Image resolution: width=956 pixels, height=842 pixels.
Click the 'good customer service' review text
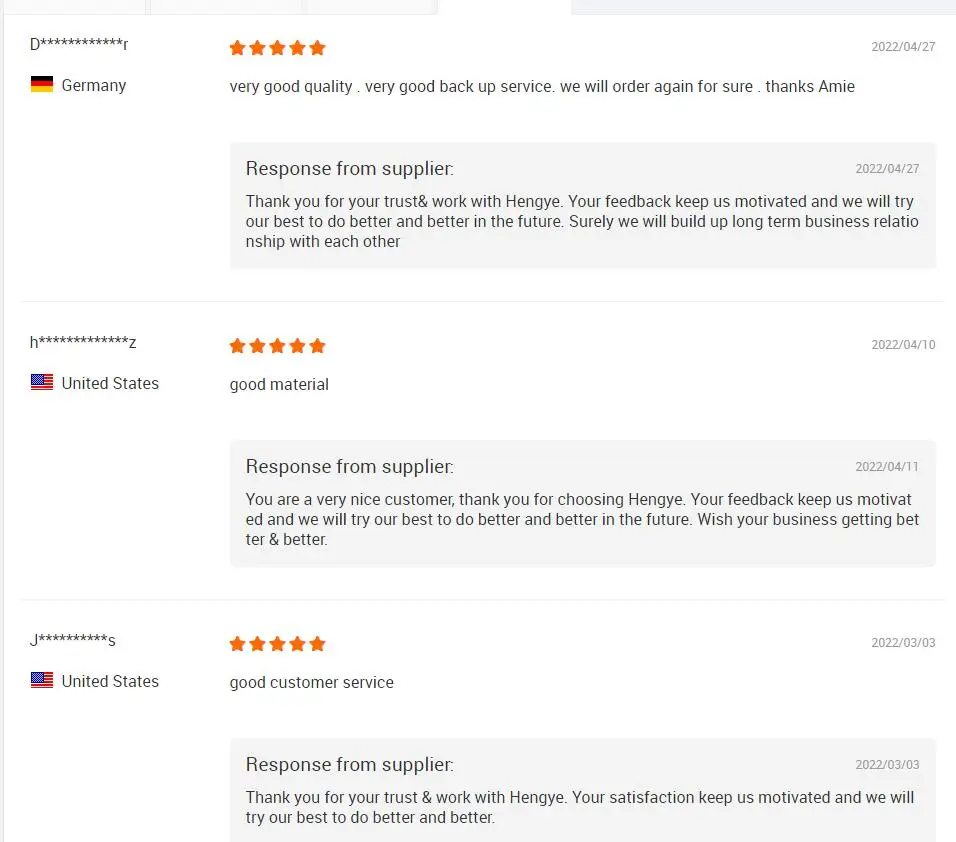tap(311, 682)
